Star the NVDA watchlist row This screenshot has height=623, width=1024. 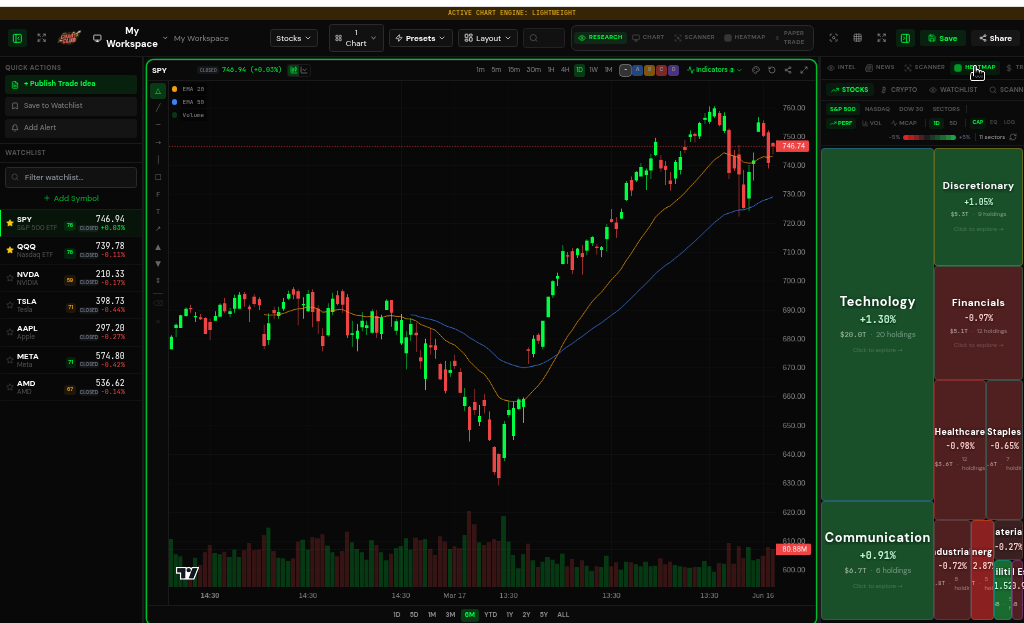click(x=10, y=278)
